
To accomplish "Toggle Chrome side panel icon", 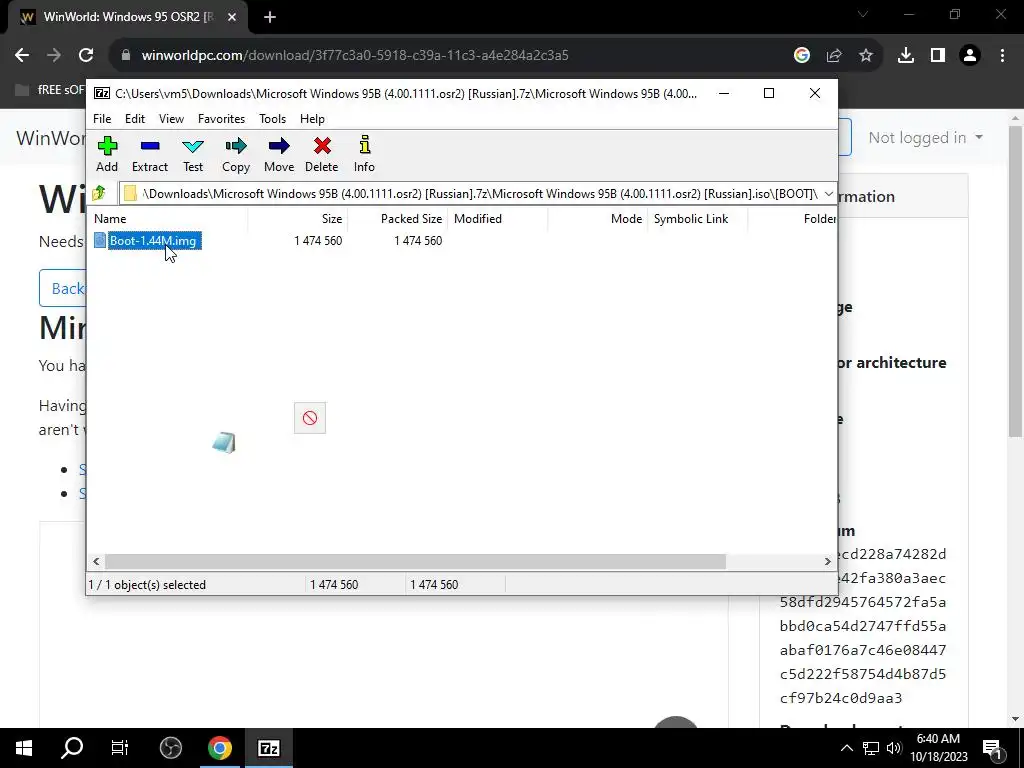I will (x=938, y=56).
